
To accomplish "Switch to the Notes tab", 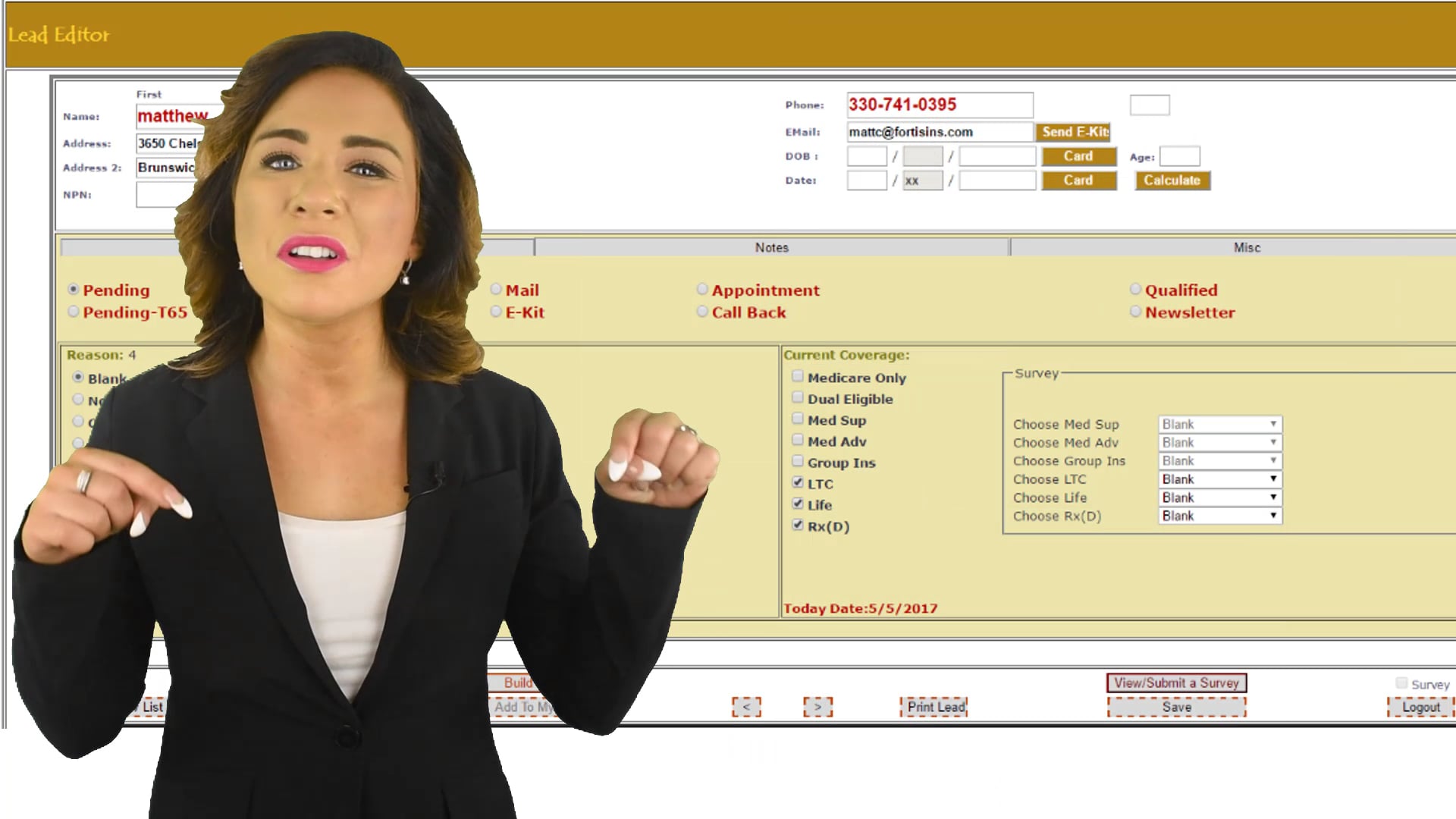I will point(771,247).
